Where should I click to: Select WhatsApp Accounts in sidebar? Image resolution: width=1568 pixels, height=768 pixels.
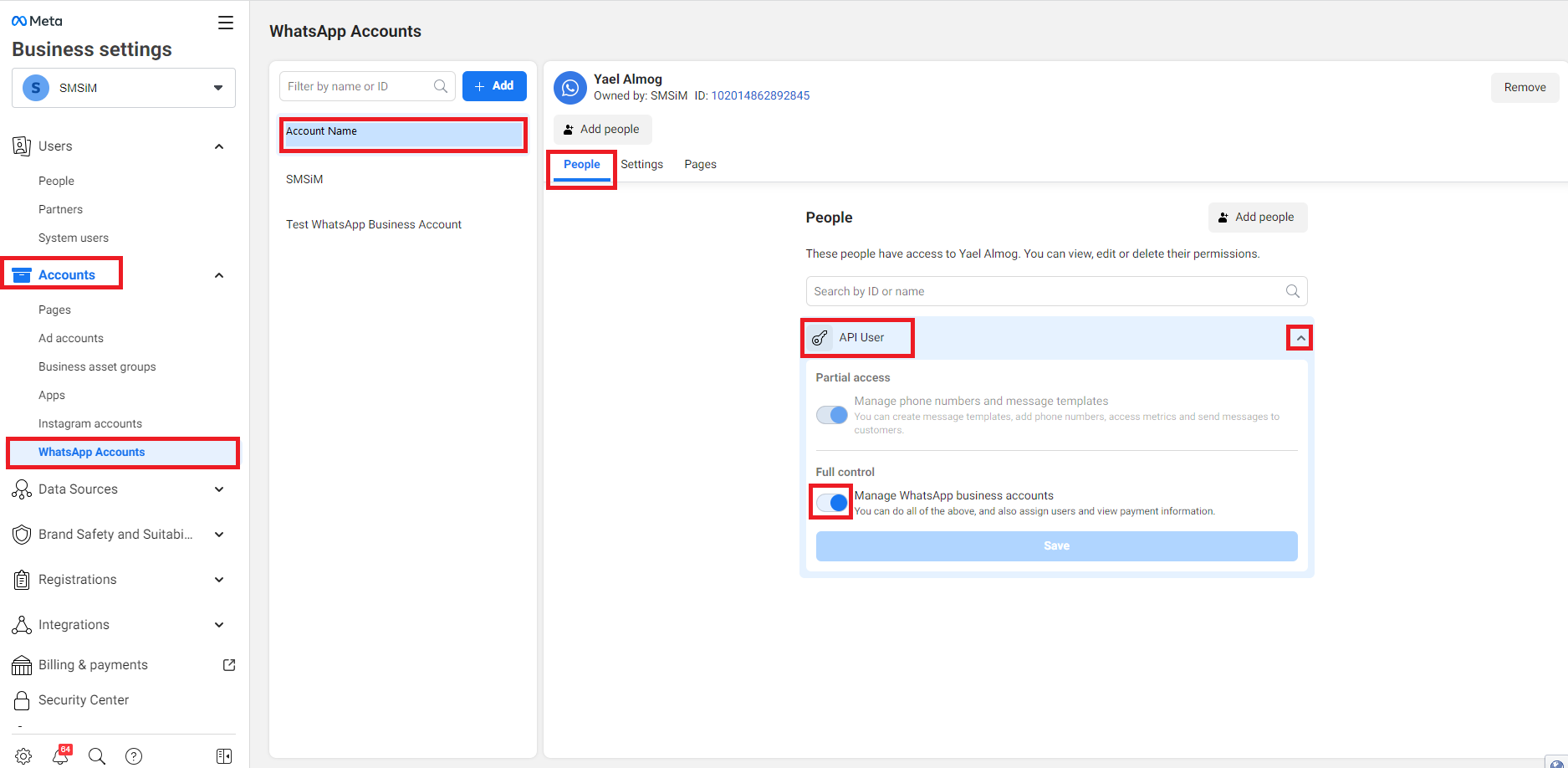click(123, 453)
